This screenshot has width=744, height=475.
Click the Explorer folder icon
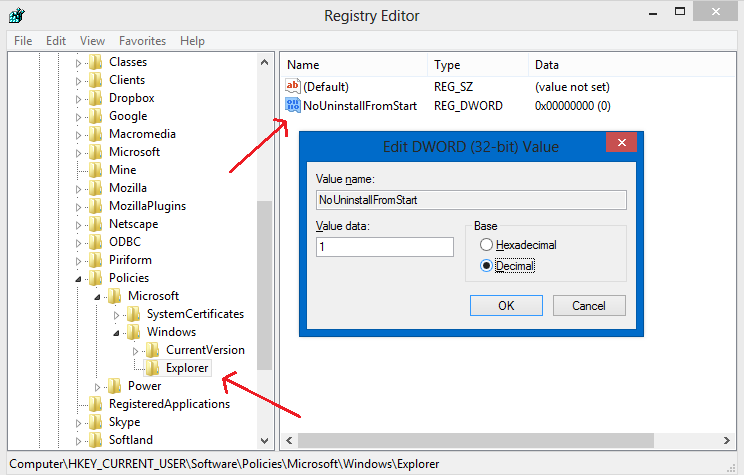(x=153, y=368)
